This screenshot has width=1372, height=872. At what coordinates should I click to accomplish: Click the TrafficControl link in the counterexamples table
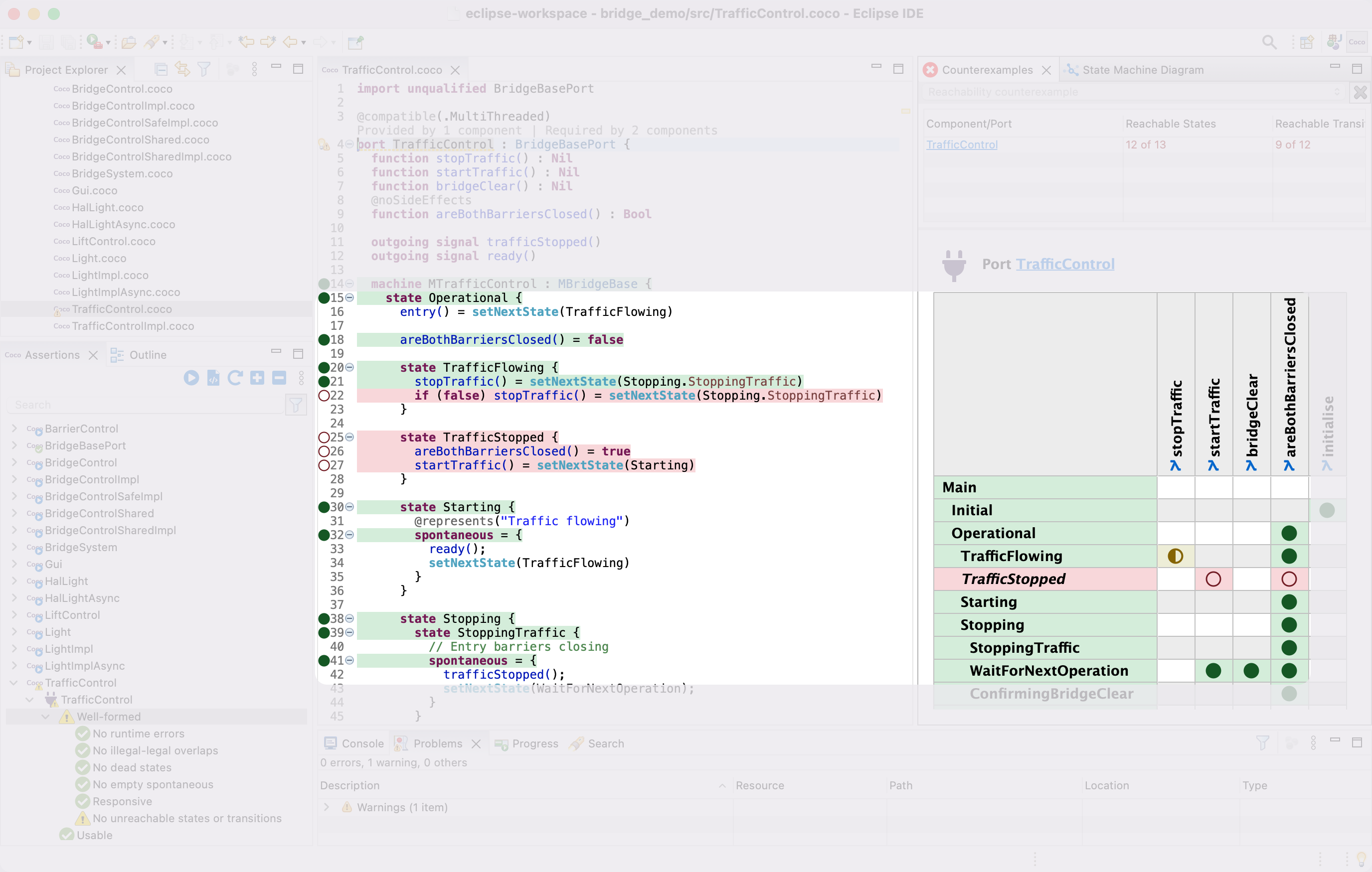tap(962, 145)
